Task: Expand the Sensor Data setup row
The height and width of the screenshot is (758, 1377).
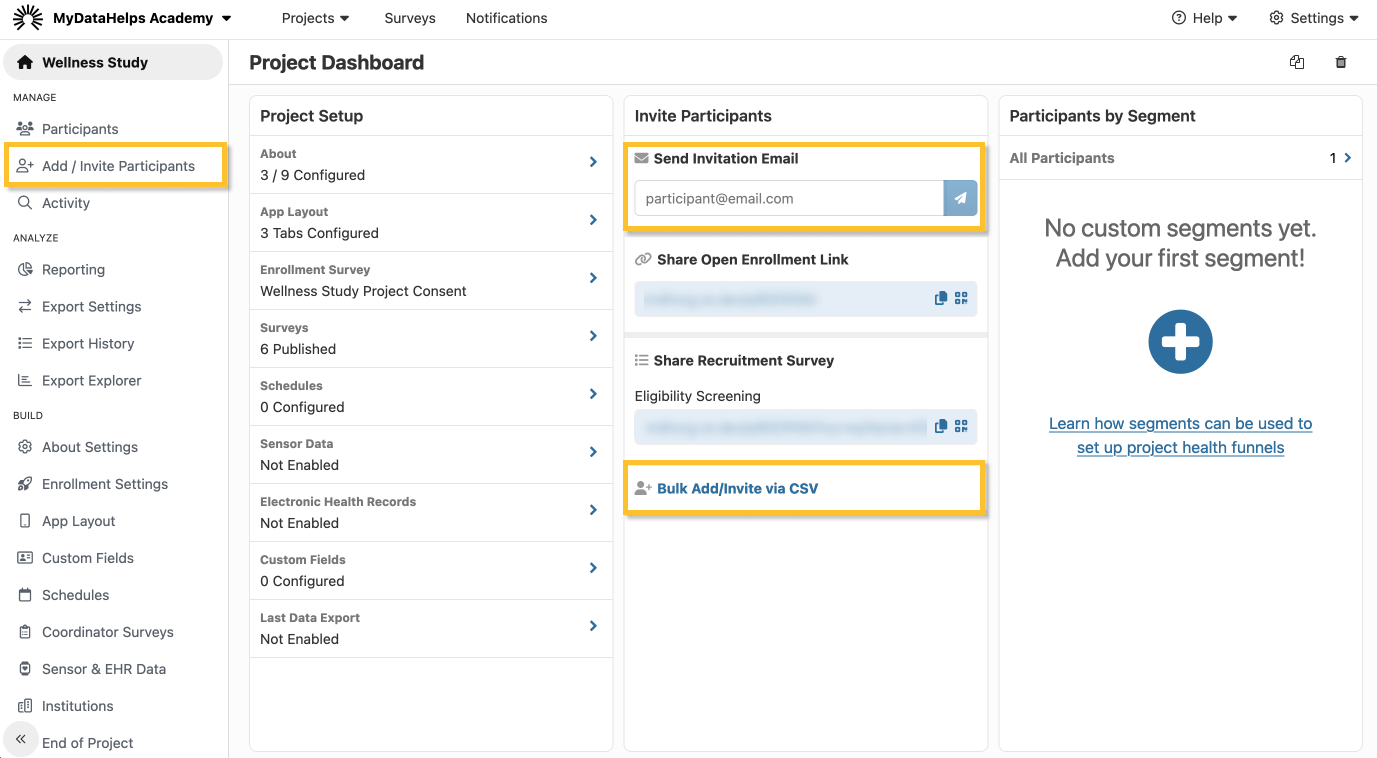Action: point(593,452)
